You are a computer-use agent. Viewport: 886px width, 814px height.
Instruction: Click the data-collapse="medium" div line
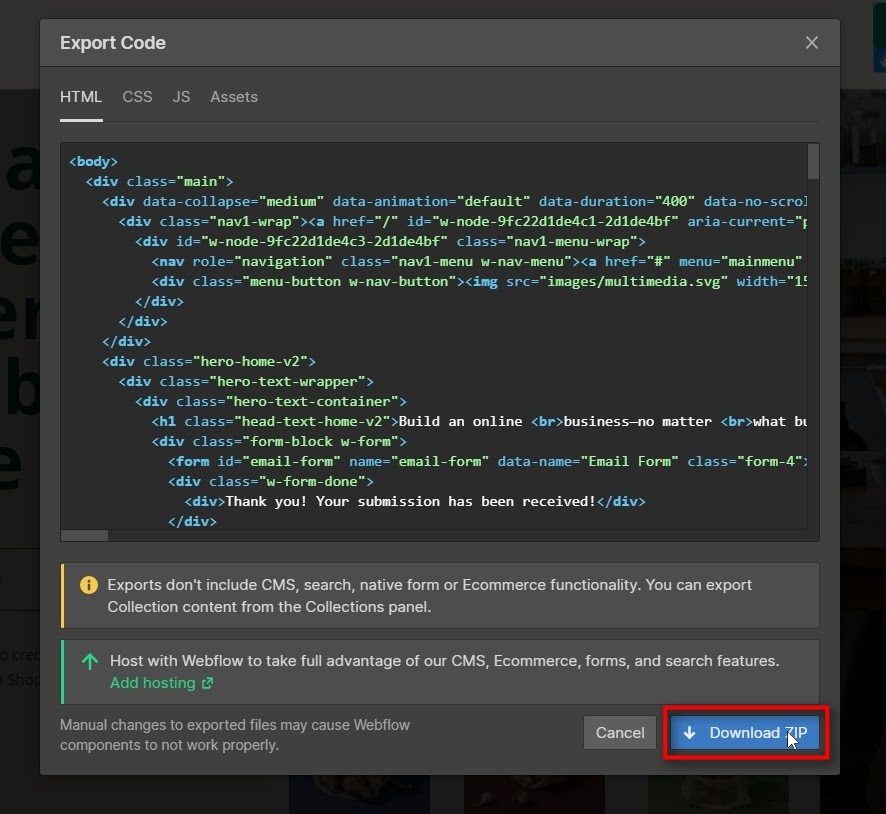pos(454,202)
